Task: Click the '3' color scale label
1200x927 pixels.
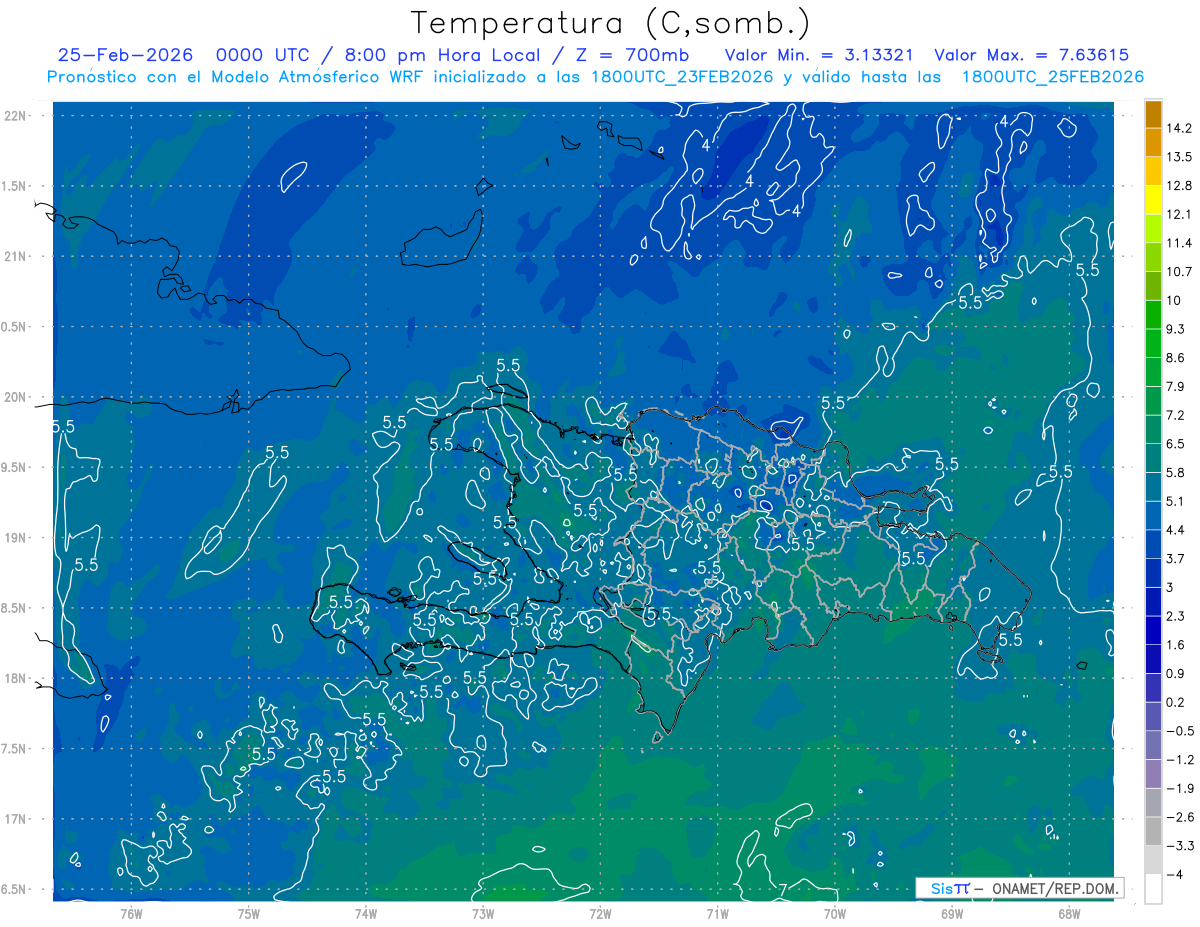Action: click(x=1171, y=587)
